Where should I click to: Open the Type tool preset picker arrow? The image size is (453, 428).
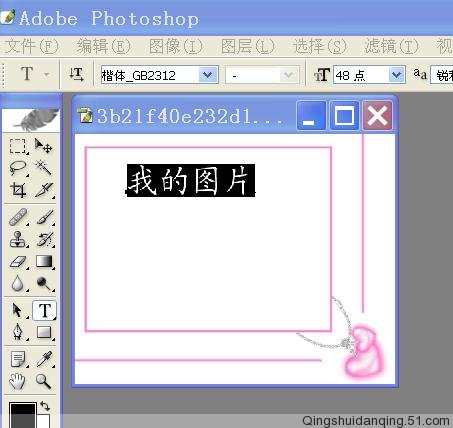pos(47,74)
